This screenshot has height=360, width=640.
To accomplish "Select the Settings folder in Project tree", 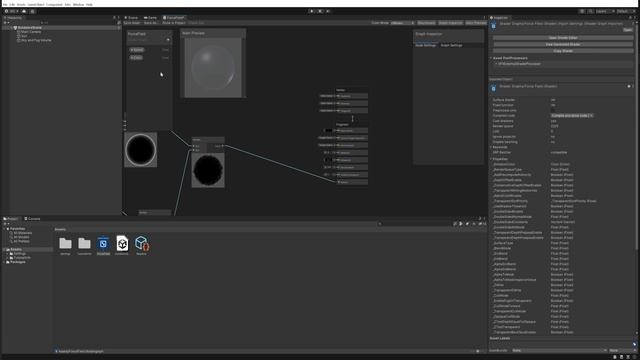I will click(x=17, y=253).
